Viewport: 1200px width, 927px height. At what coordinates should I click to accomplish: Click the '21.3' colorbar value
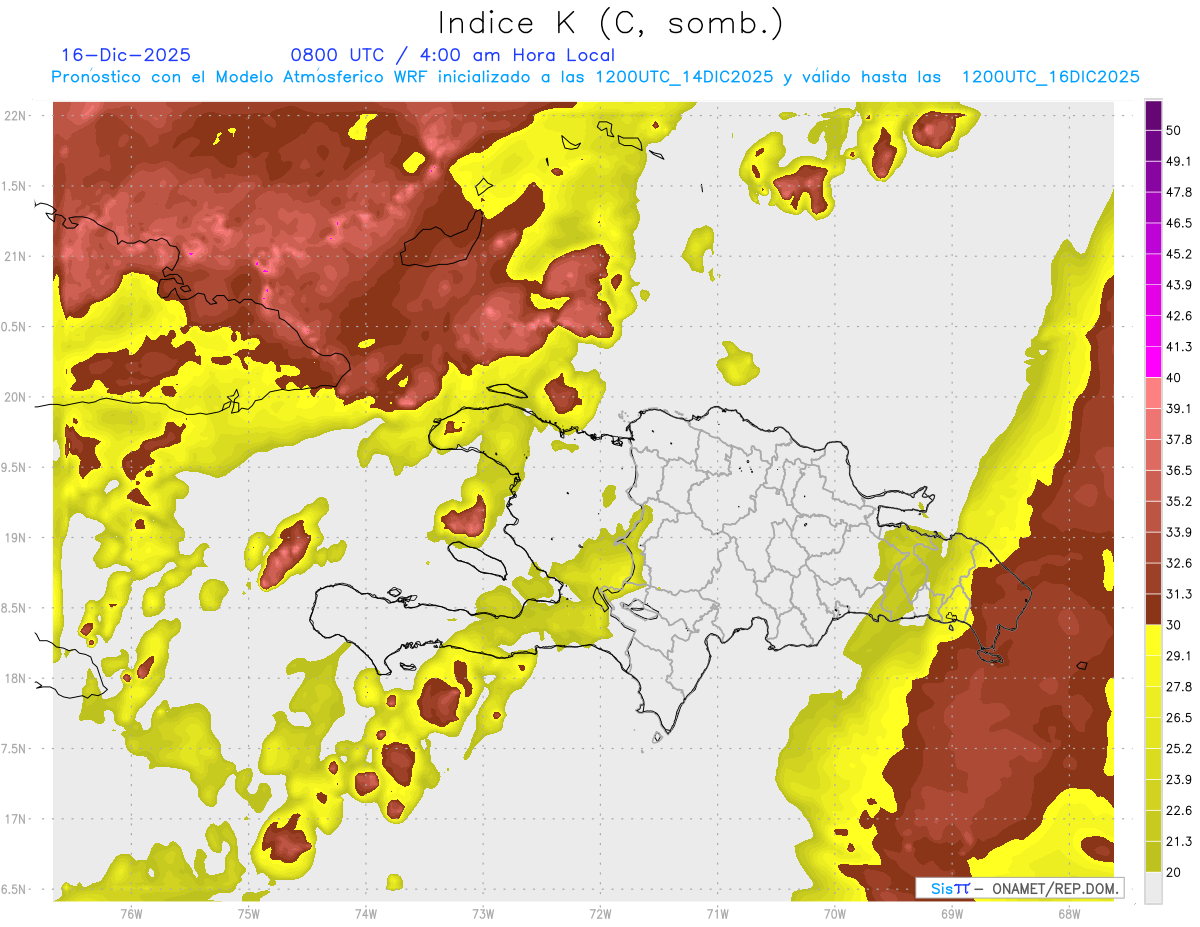1179,842
